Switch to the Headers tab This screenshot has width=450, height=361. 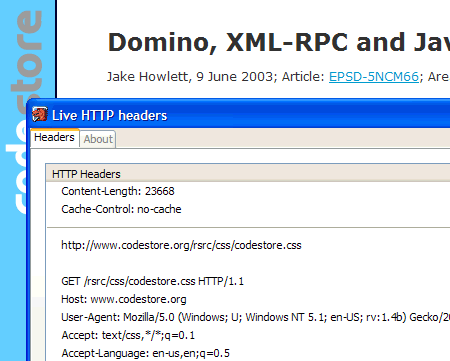click(x=54, y=137)
